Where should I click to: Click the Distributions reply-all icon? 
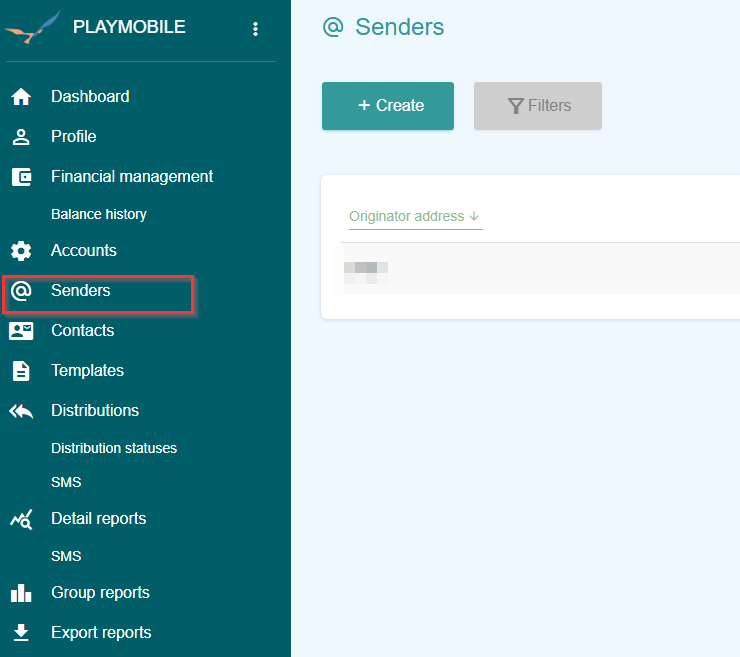[21, 411]
